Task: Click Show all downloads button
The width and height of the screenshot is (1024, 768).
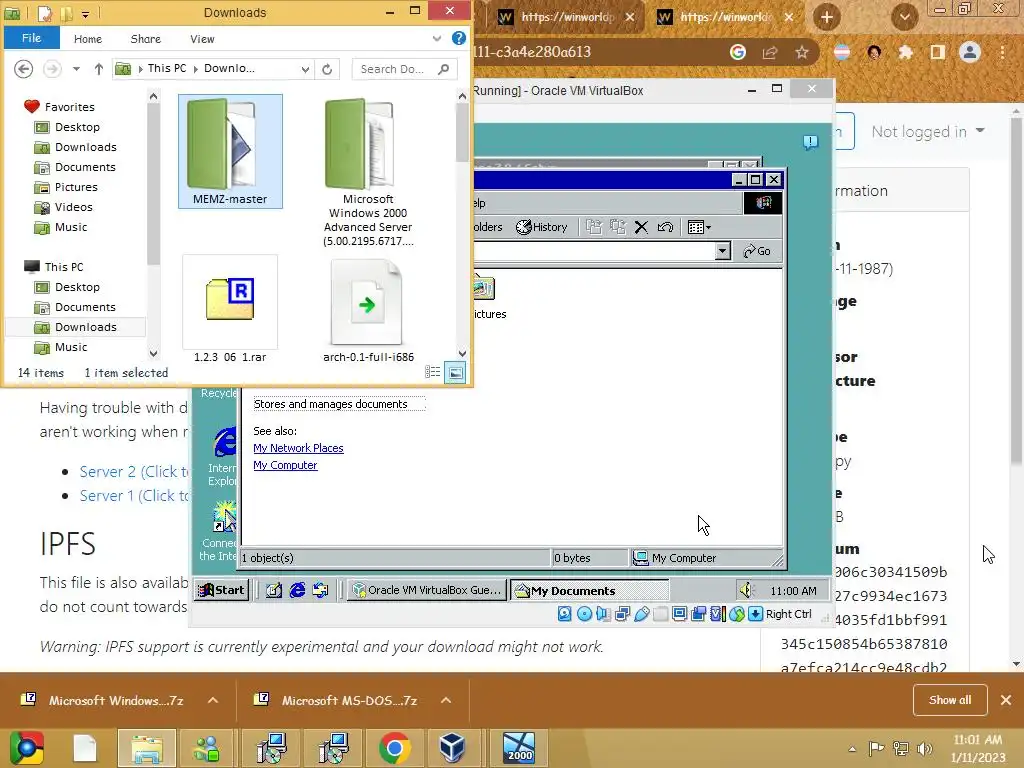Action: coord(950,700)
